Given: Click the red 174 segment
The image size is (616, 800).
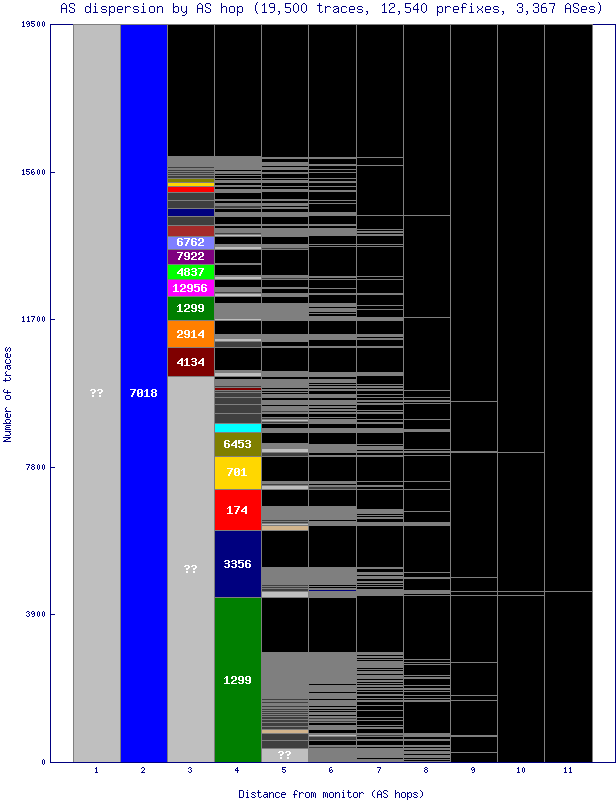Looking at the screenshot, I should pyautogui.click(x=238, y=510).
